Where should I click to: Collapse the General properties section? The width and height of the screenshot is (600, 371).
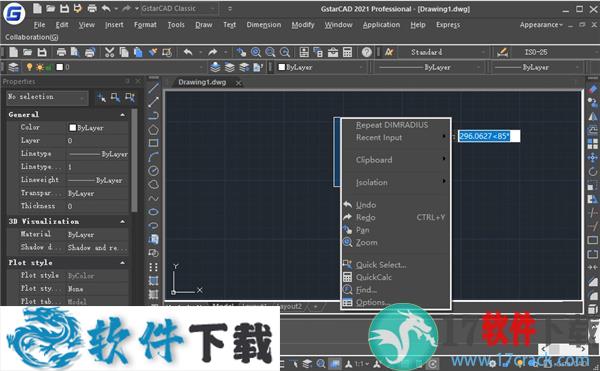click(122, 115)
